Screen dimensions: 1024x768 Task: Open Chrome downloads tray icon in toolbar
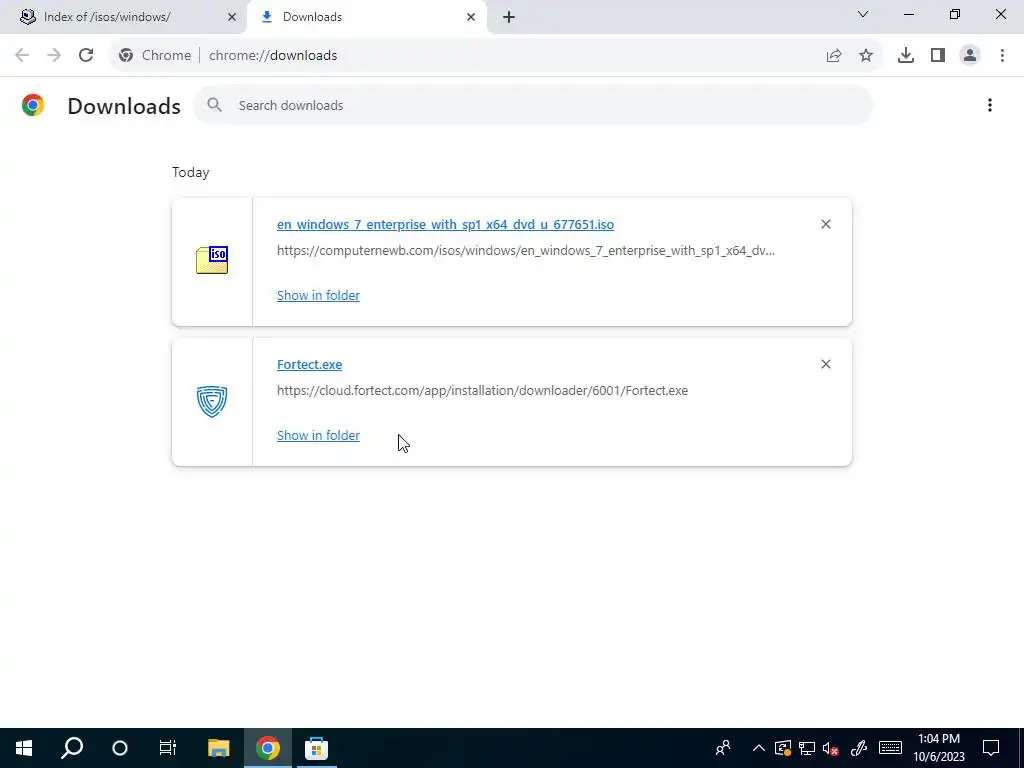[906, 56]
